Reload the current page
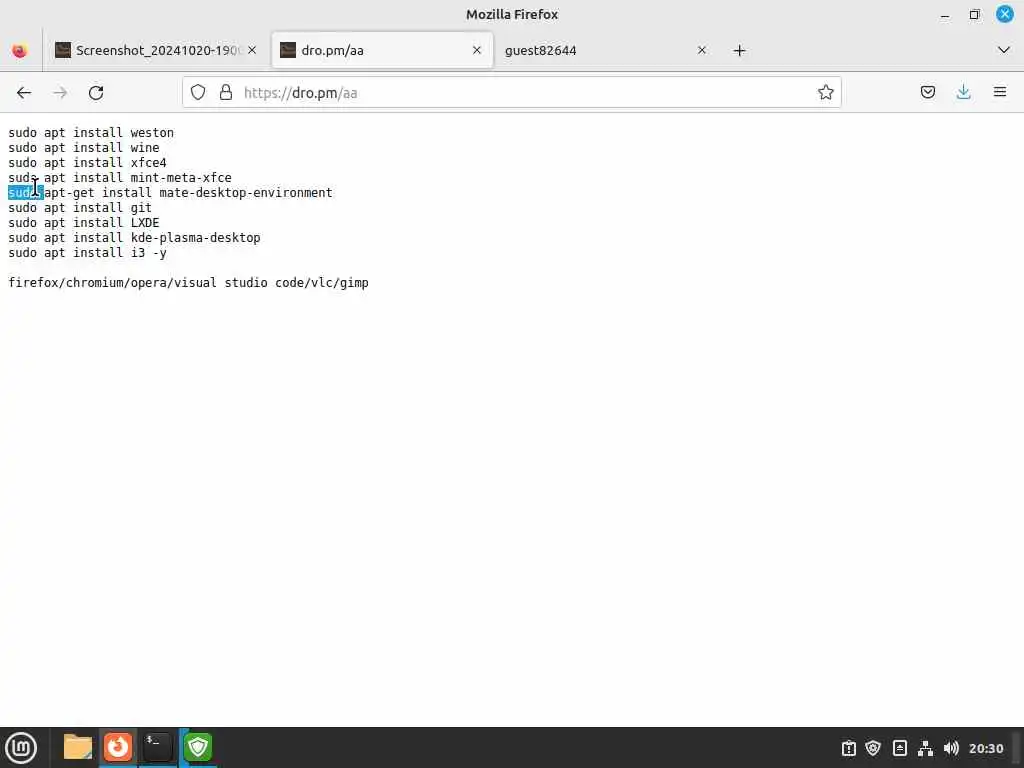Screen dimensions: 1024x768 point(96,93)
